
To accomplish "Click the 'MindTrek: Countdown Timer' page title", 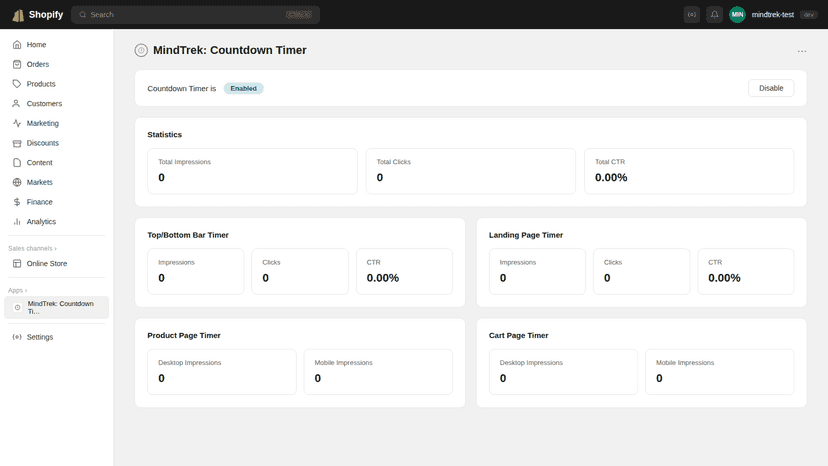I will pos(230,50).
